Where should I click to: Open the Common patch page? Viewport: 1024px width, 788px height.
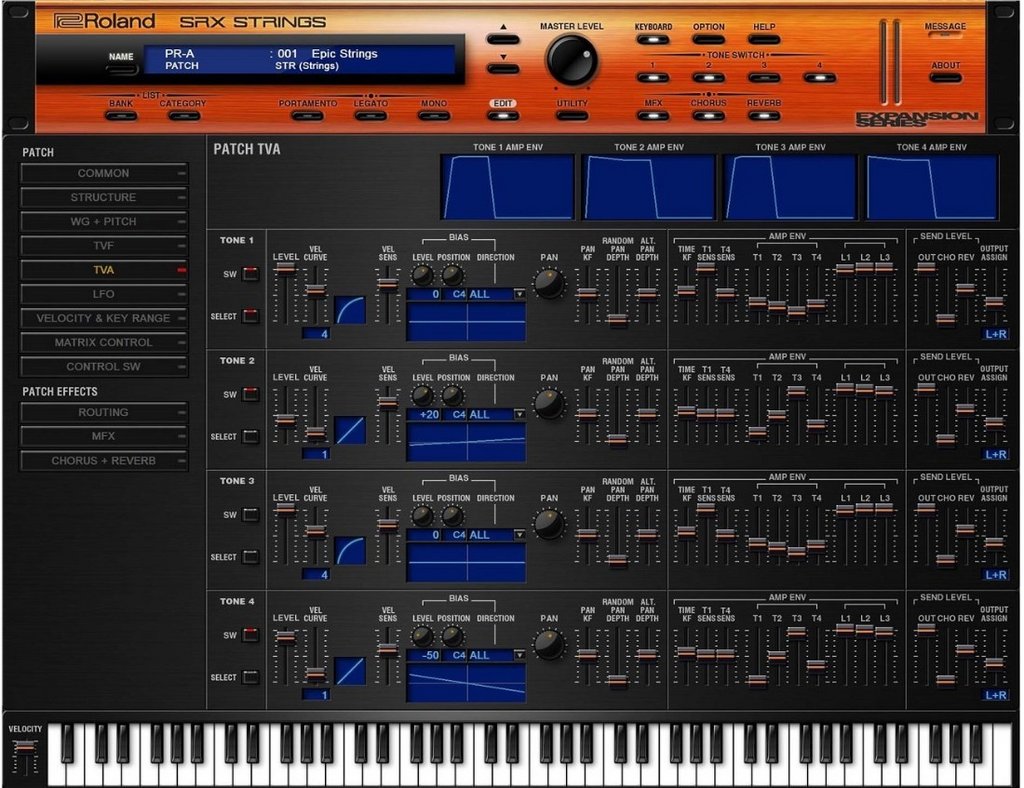pos(104,173)
